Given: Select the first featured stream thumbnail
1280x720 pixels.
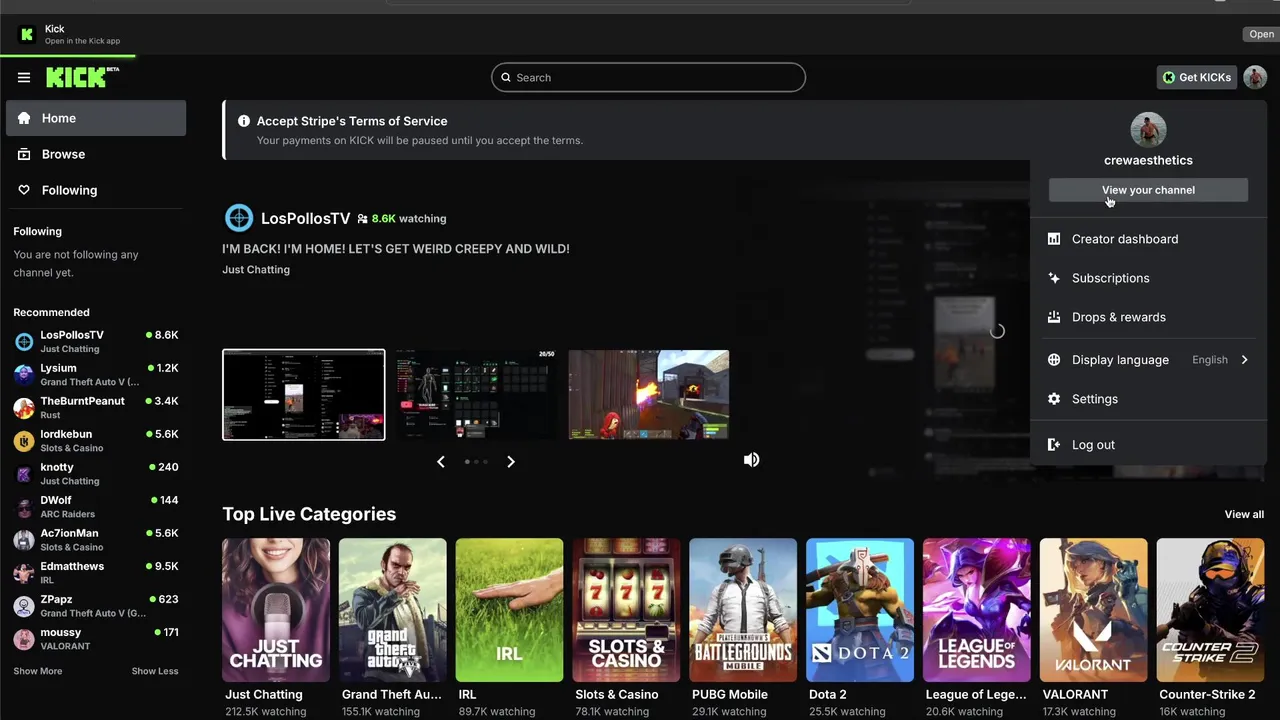Looking at the screenshot, I should coord(304,395).
